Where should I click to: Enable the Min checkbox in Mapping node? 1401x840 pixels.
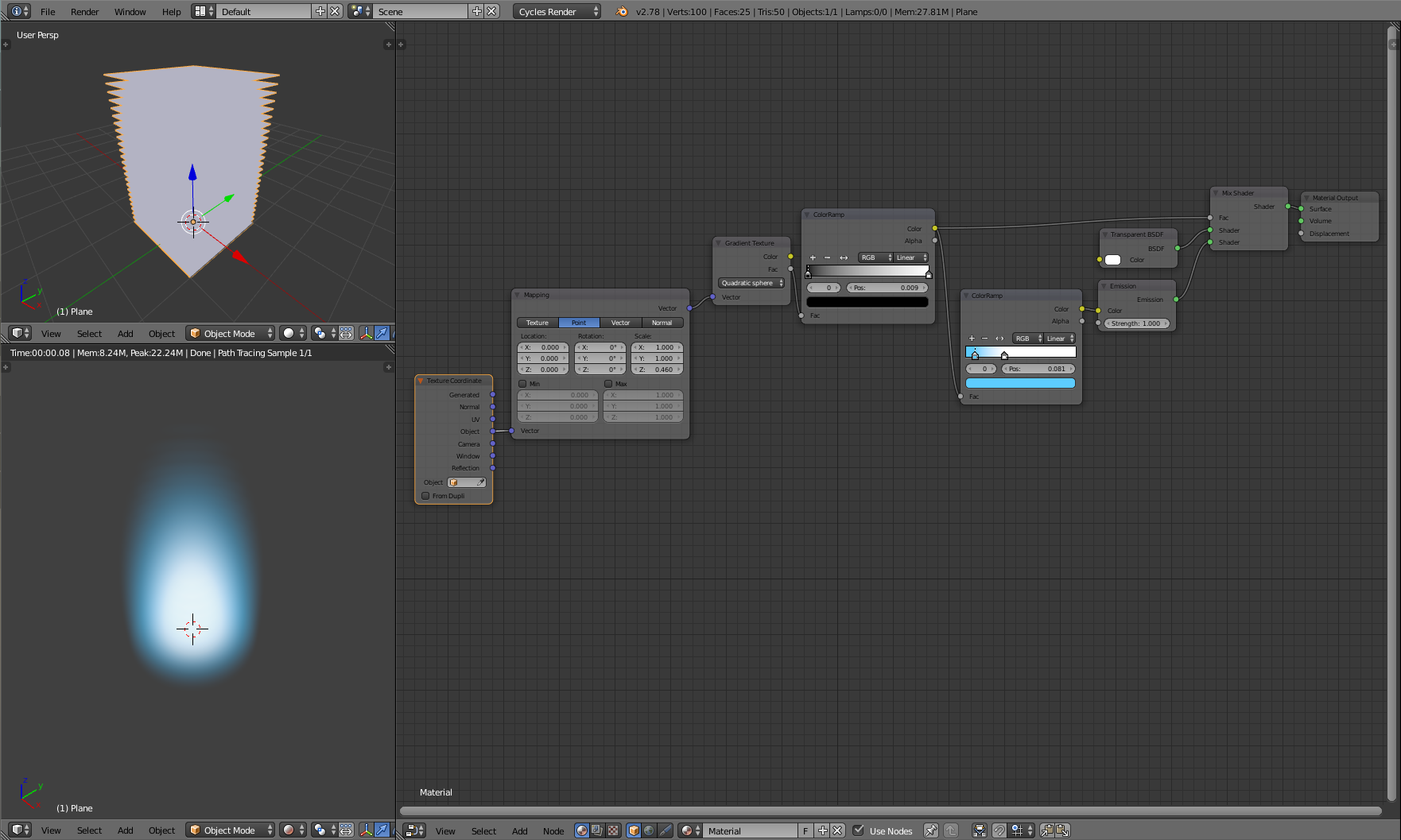click(522, 384)
